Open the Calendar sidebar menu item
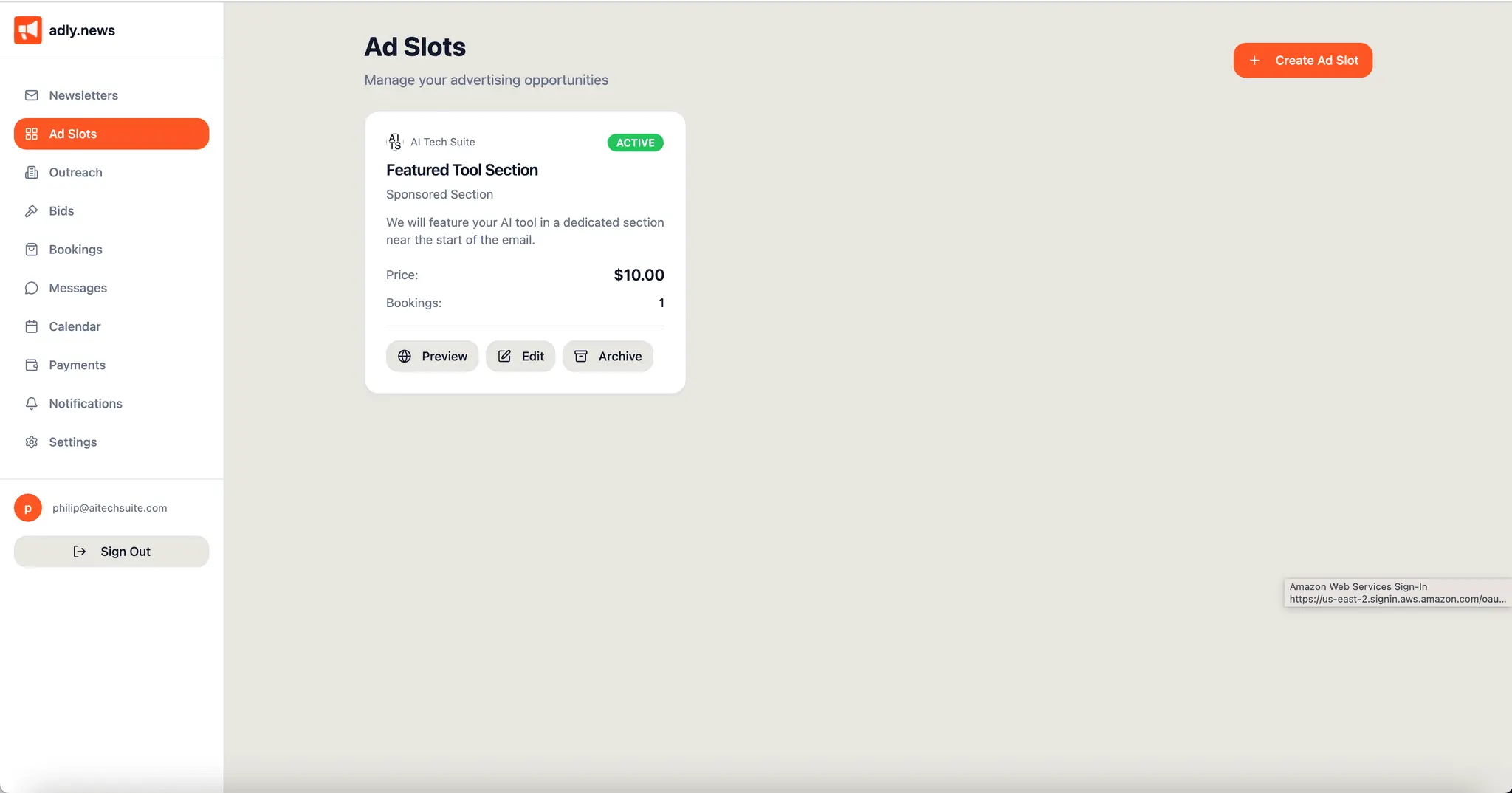1512x793 pixels. [111, 326]
